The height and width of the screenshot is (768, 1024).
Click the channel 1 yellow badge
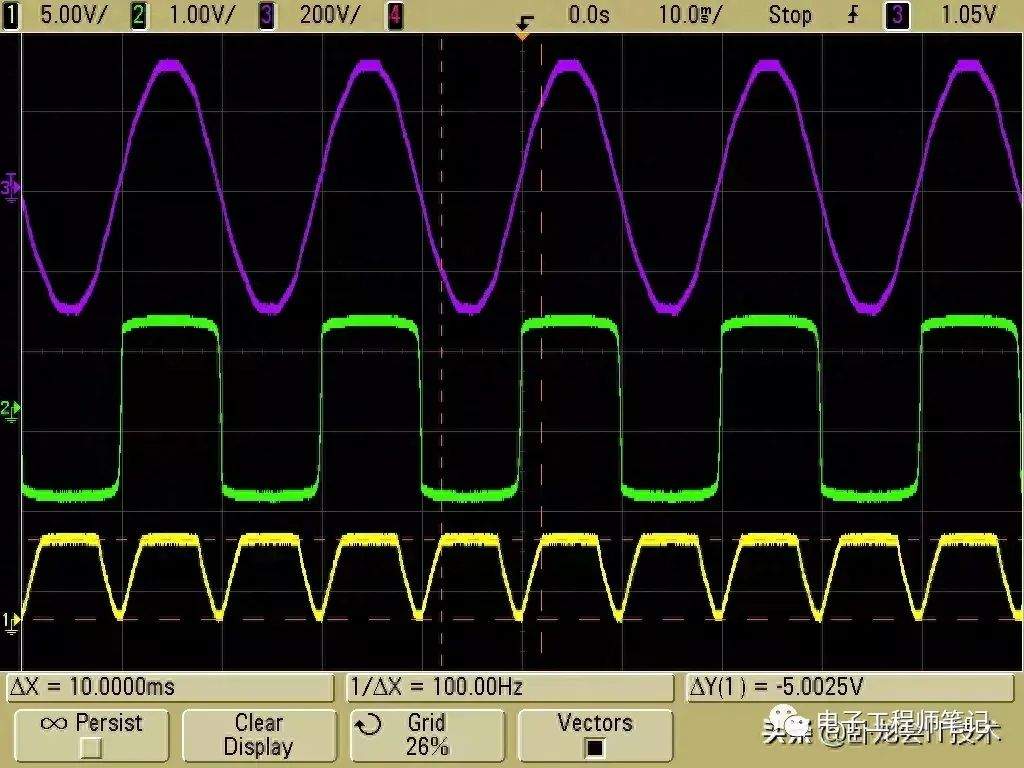tap(12, 15)
